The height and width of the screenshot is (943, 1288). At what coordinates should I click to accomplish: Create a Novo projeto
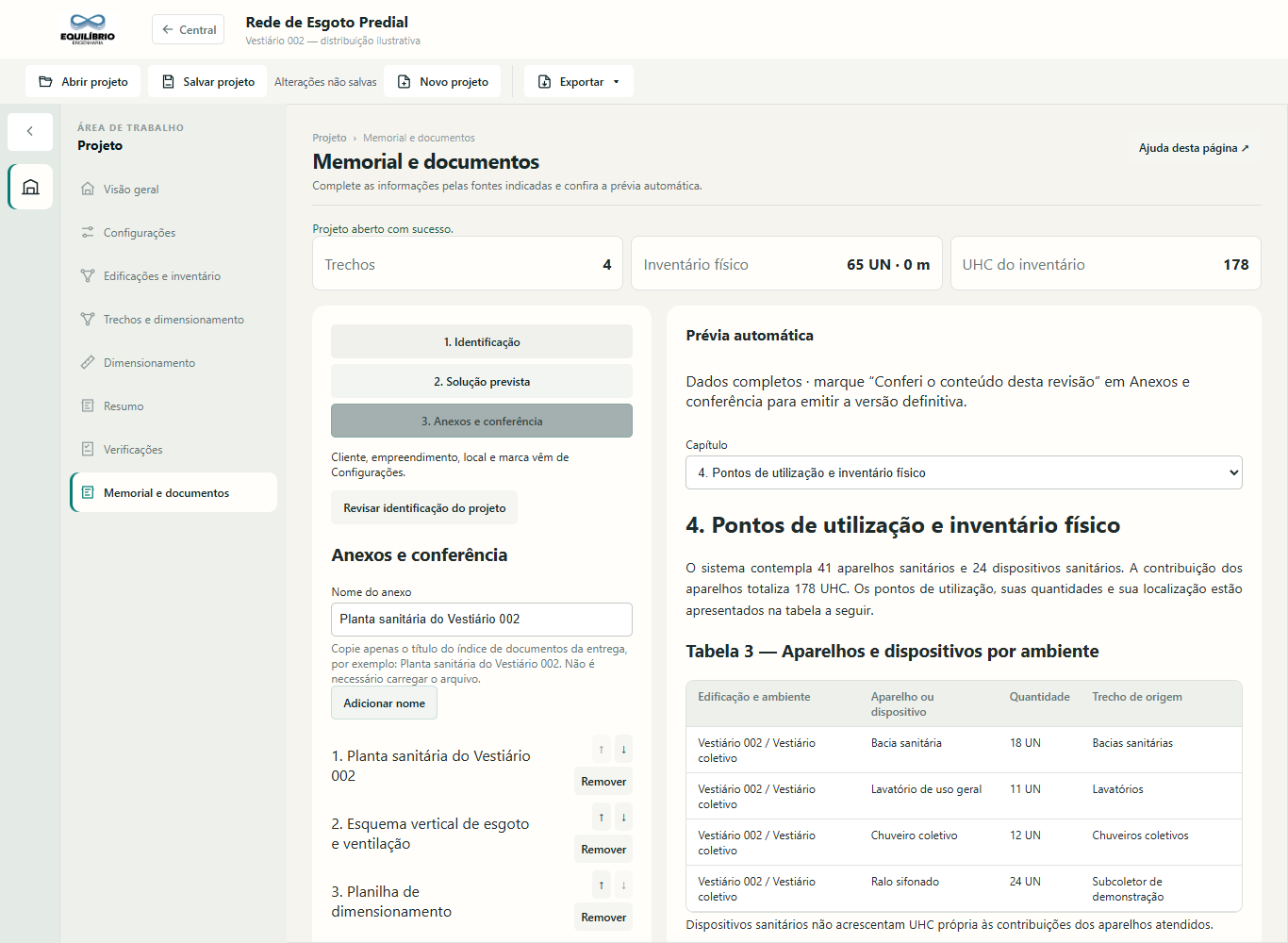442,81
